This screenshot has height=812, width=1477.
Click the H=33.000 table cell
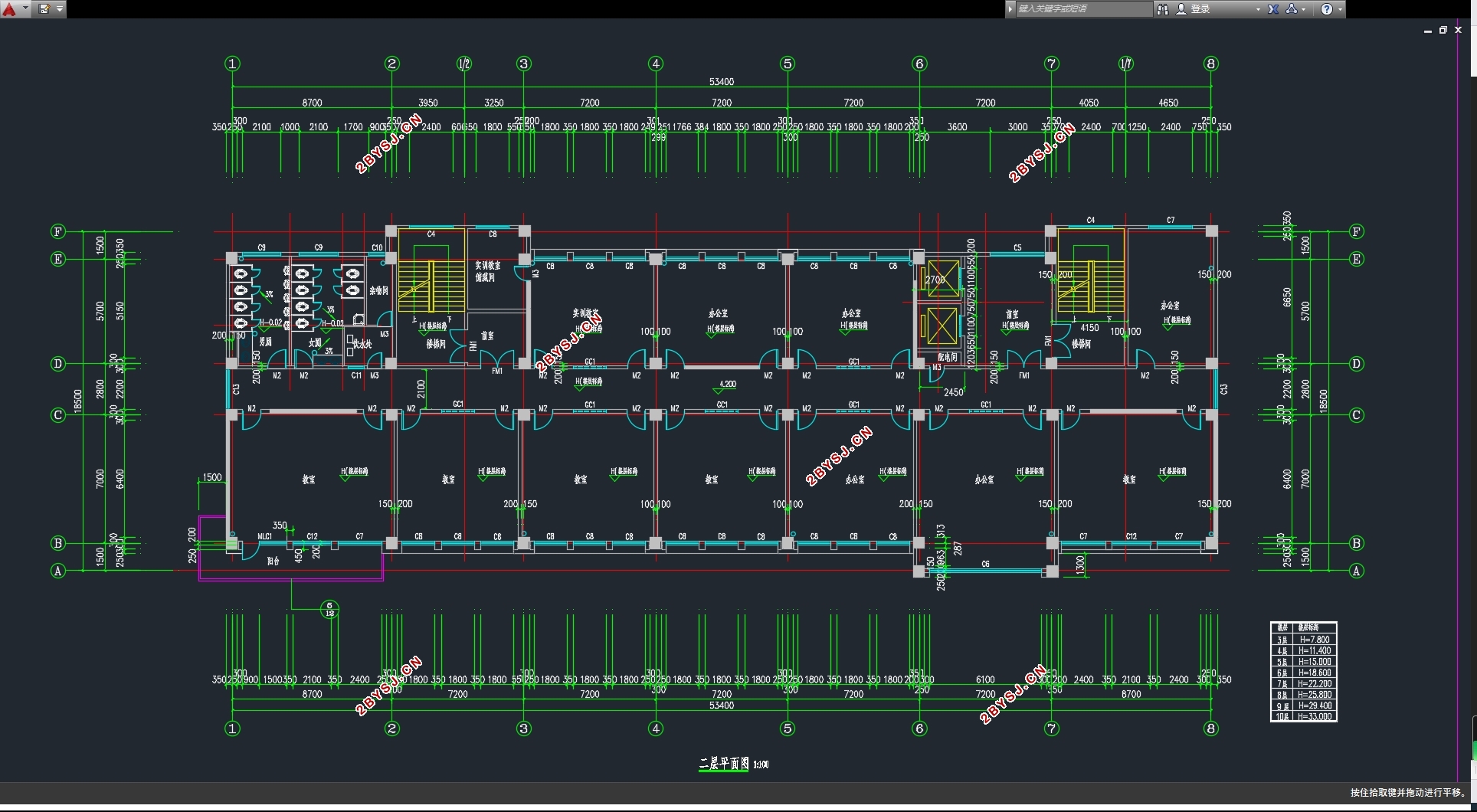click(x=1315, y=717)
